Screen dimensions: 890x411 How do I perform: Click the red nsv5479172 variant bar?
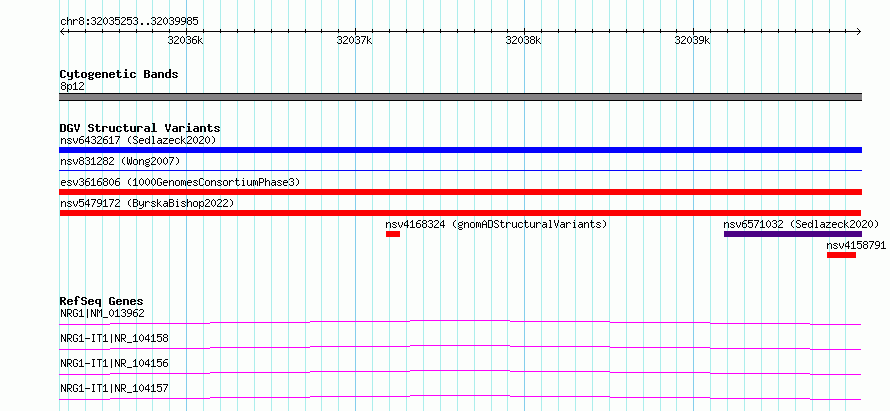pyautogui.click(x=460, y=213)
